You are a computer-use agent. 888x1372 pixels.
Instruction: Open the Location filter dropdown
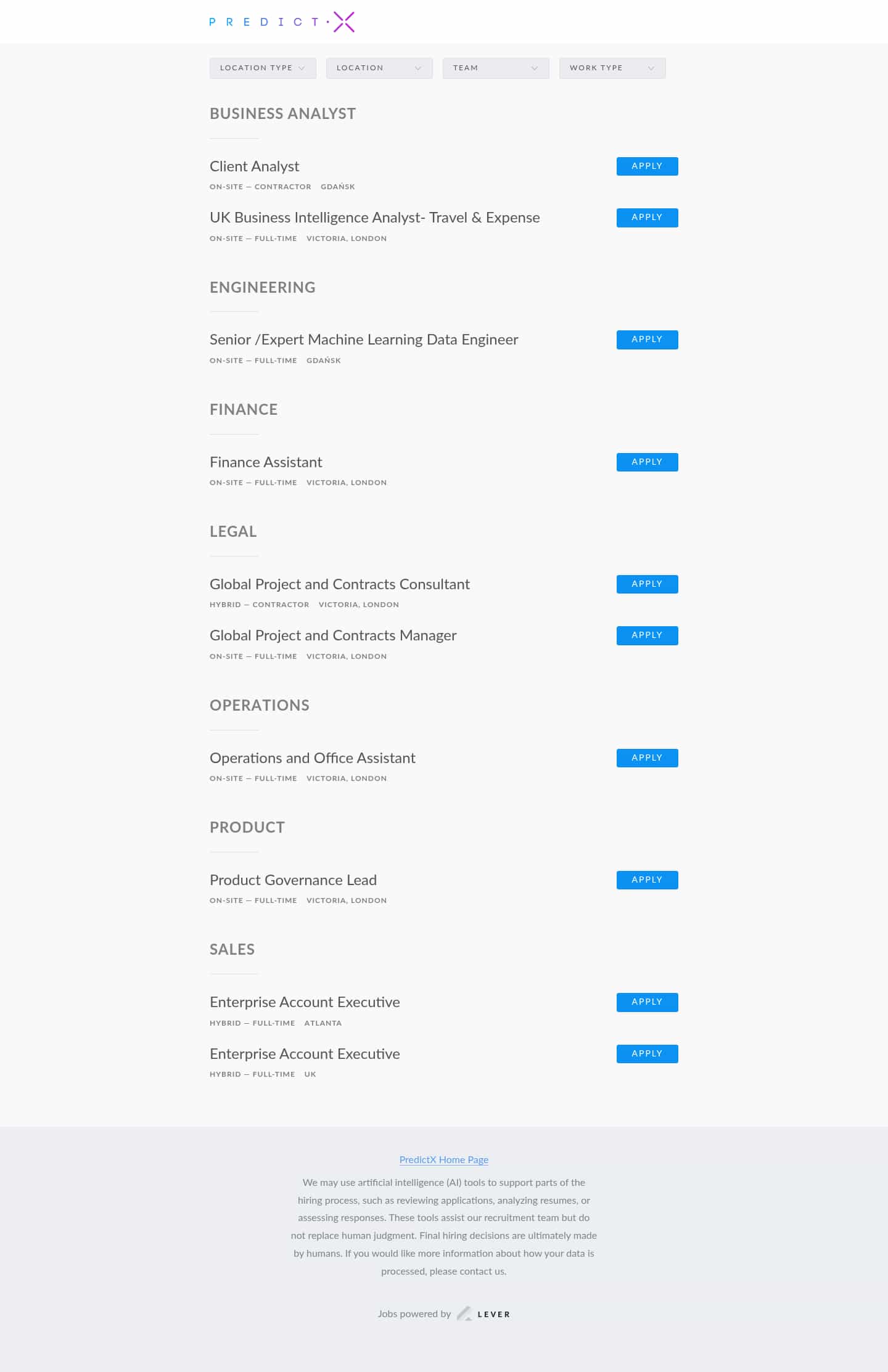pyautogui.click(x=379, y=68)
